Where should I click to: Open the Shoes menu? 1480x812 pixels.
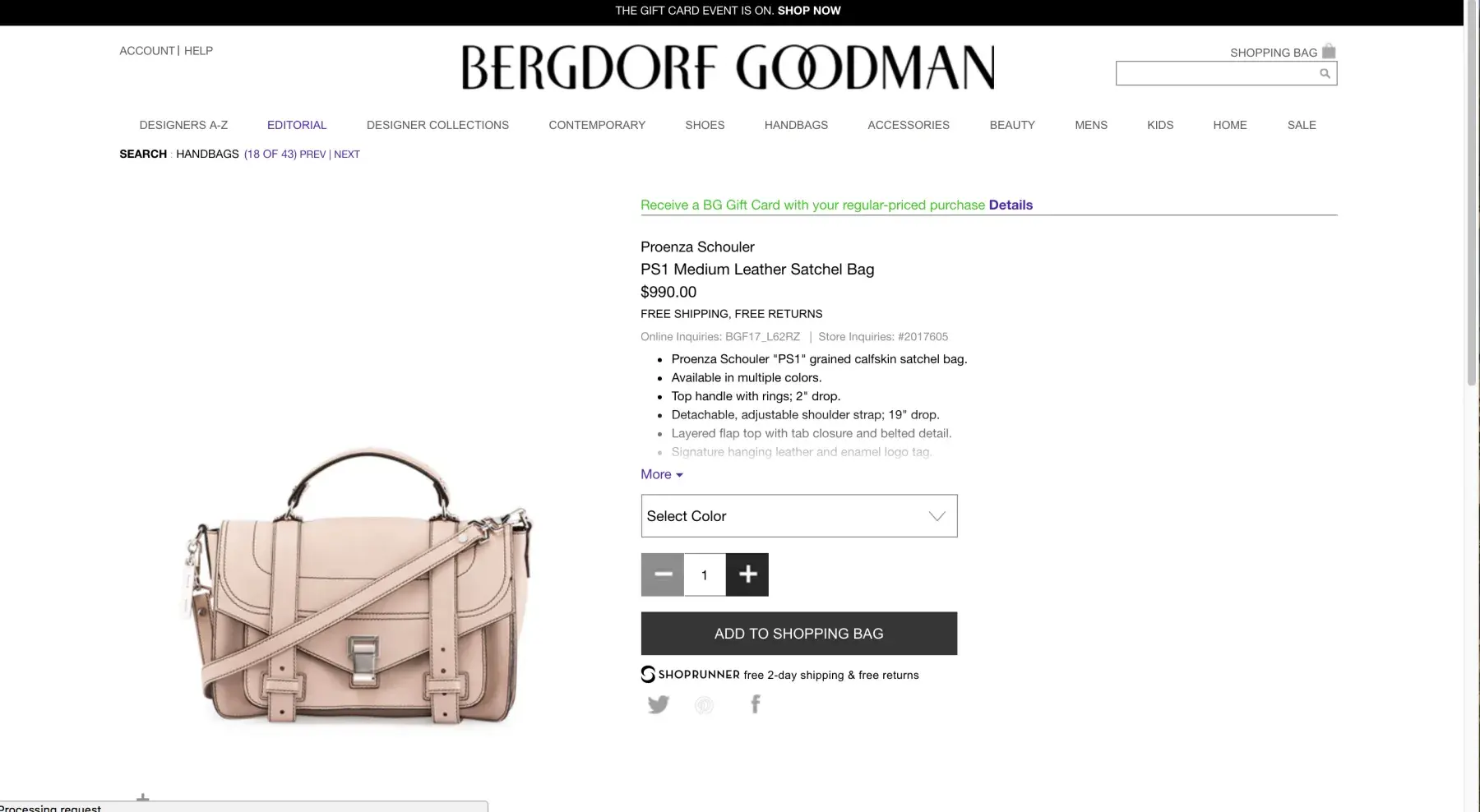tap(705, 125)
